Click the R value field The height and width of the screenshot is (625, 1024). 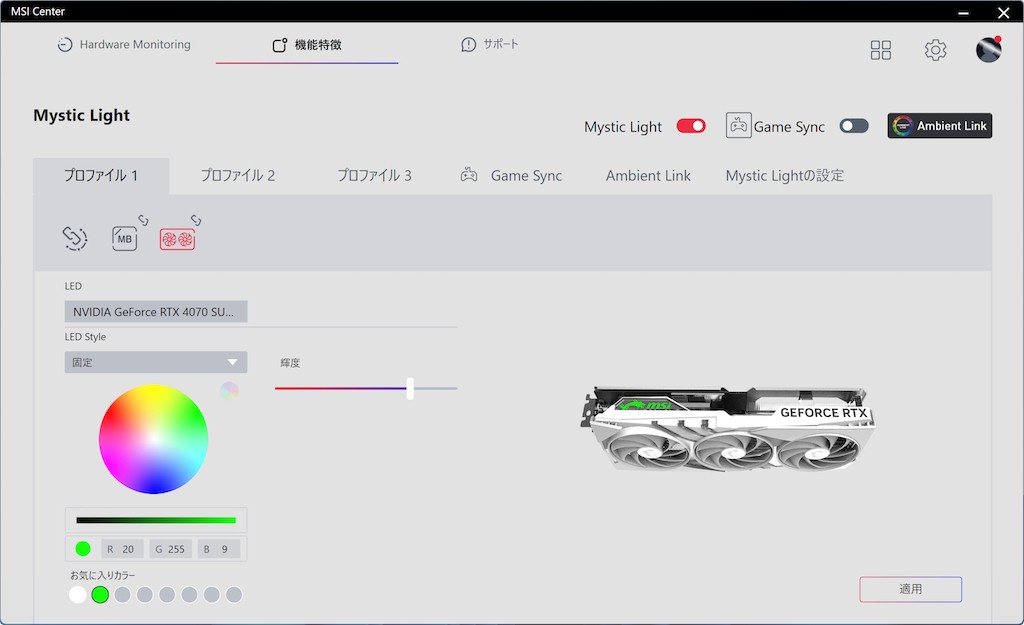tap(122, 549)
